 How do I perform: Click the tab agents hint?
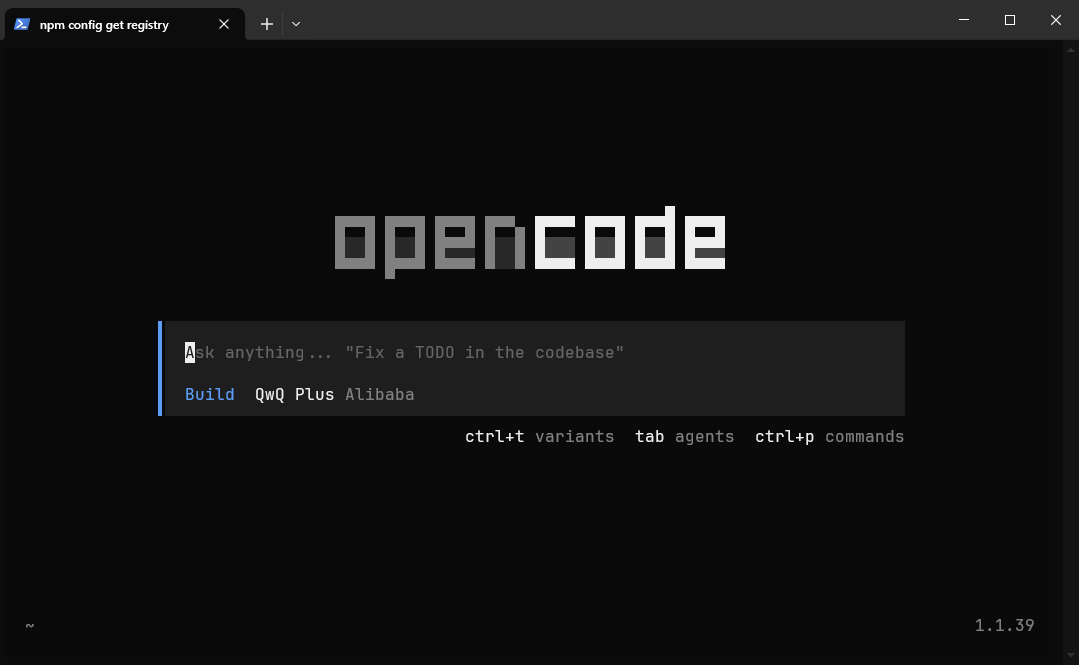685,436
